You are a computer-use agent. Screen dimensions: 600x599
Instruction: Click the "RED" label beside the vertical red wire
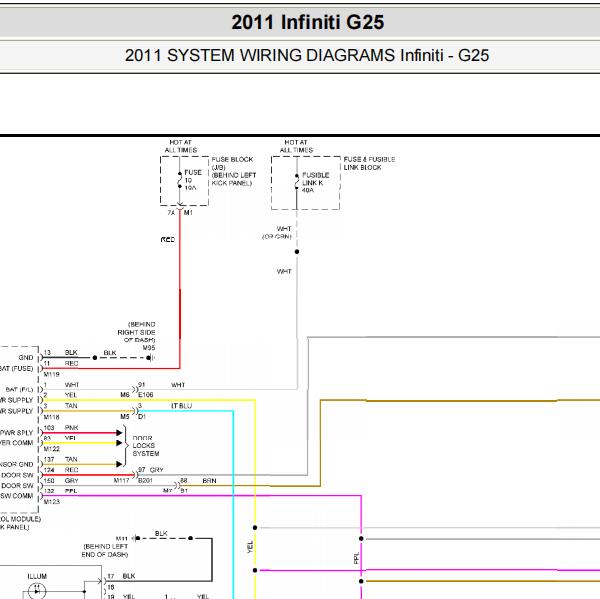[168, 240]
